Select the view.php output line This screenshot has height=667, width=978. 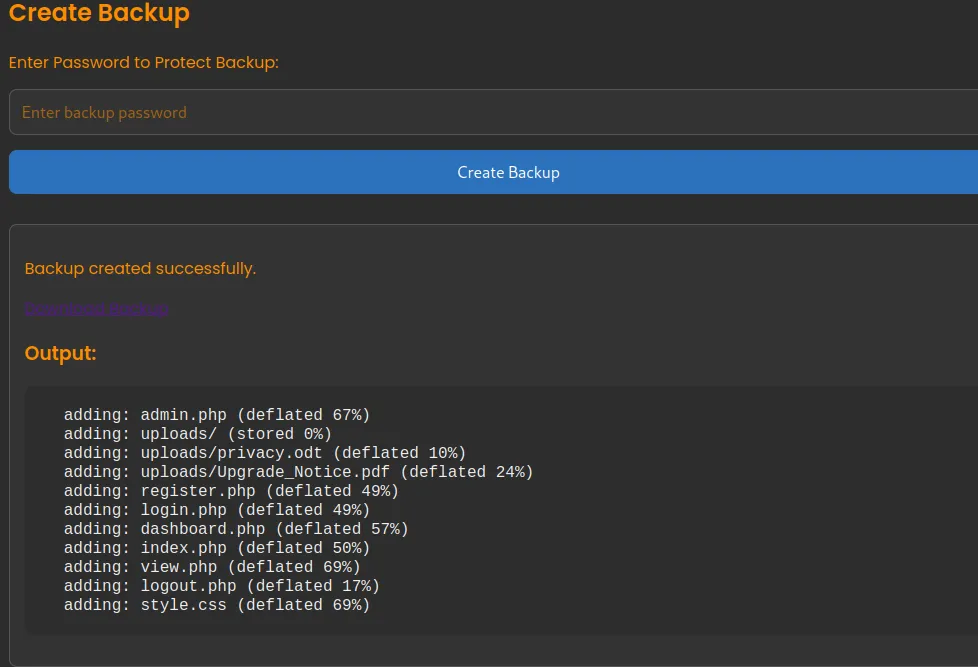click(x=212, y=567)
